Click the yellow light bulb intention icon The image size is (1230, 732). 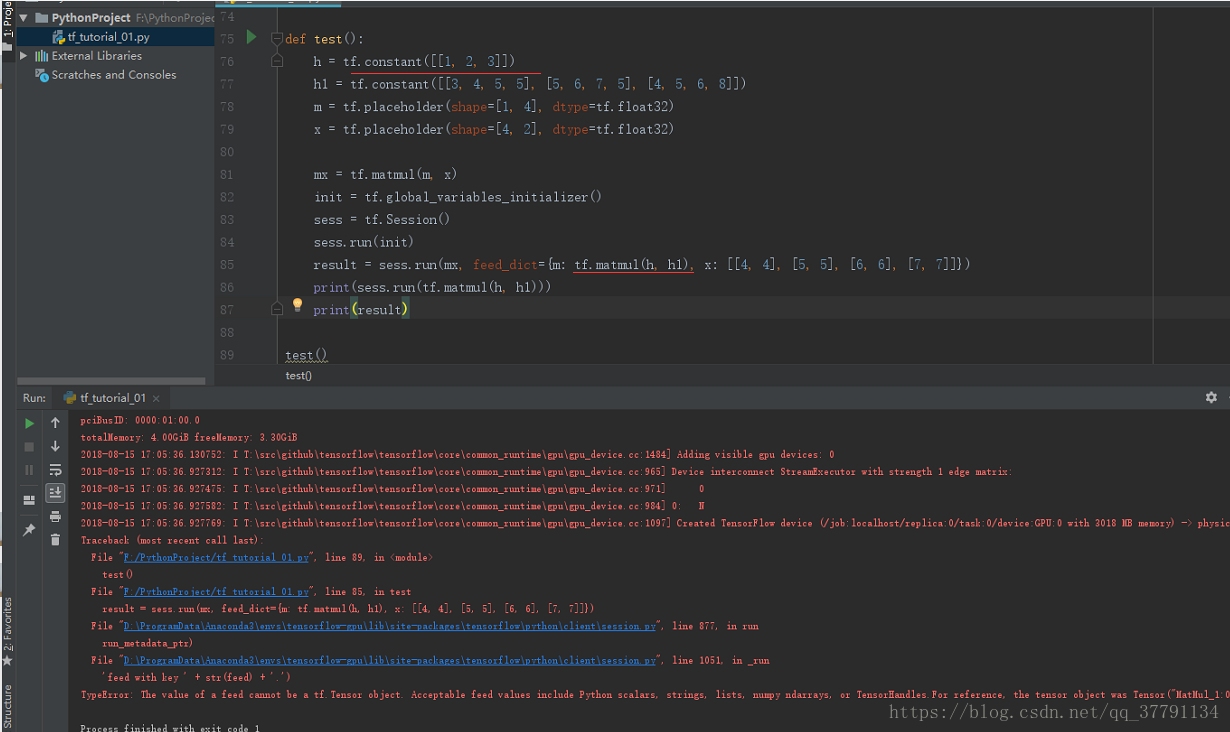point(297,305)
